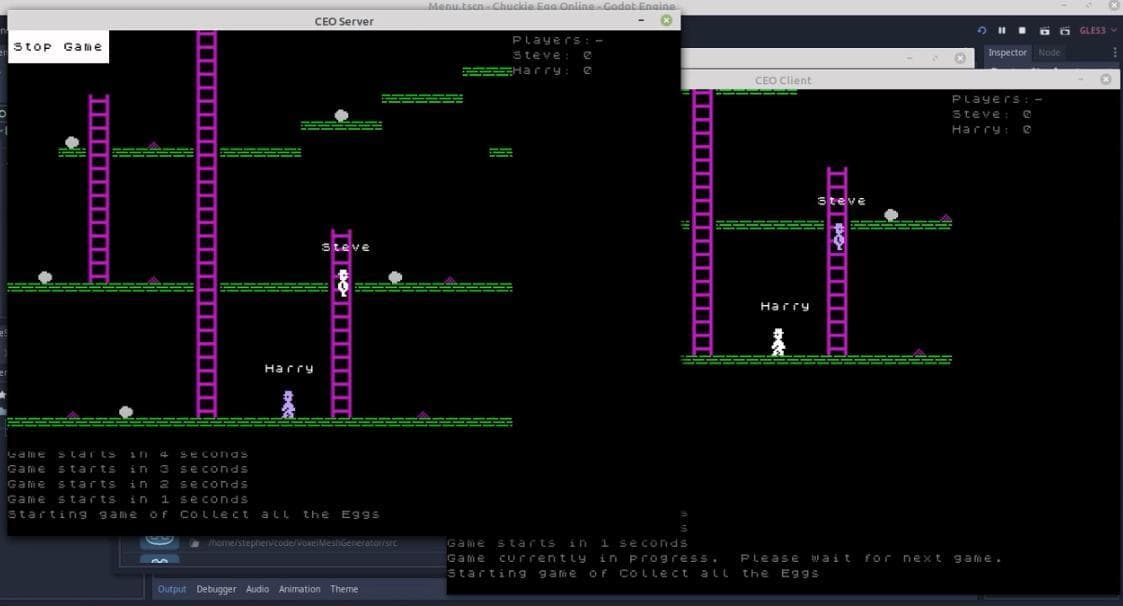
Task: Click the 'Players:-' heading in CEO Client
Action: (997, 99)
